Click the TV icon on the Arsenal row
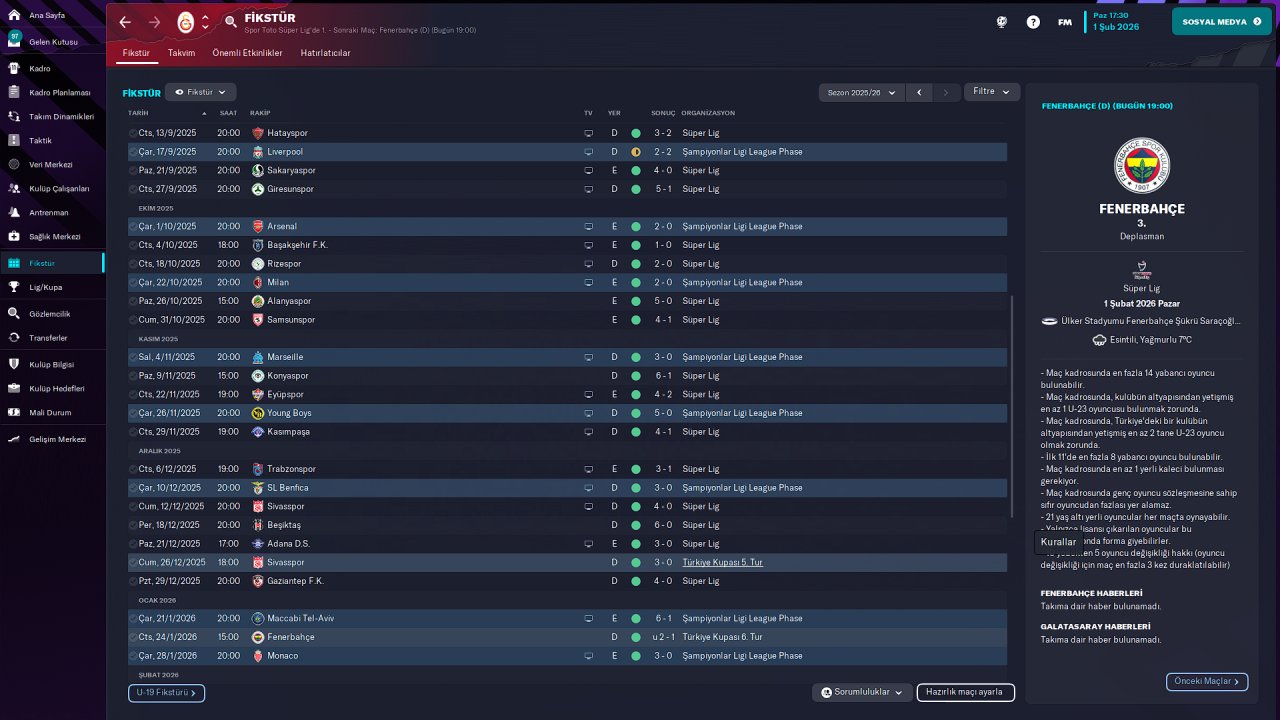1280x720 pixels. (588, 227)
